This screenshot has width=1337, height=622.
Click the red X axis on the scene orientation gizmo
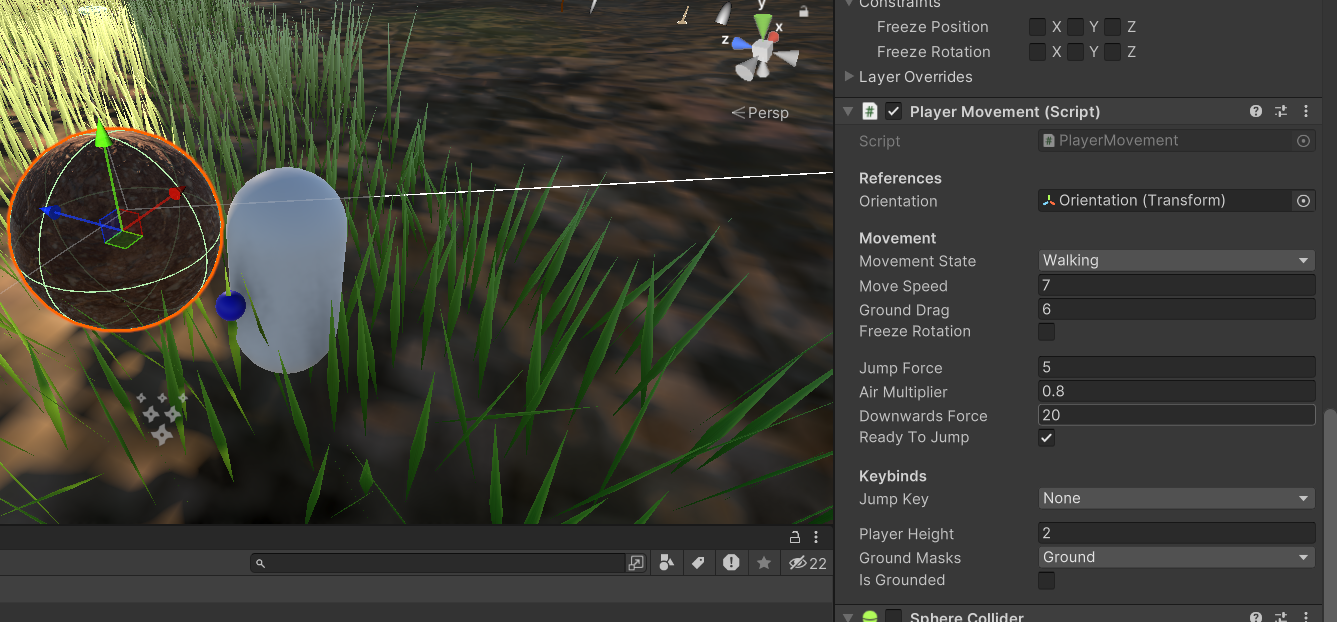[774, 38]
